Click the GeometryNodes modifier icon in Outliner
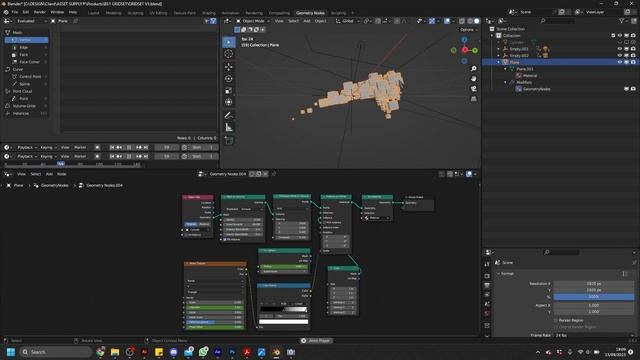The height and width of the screenshot is (360, 640). [518, 89]
